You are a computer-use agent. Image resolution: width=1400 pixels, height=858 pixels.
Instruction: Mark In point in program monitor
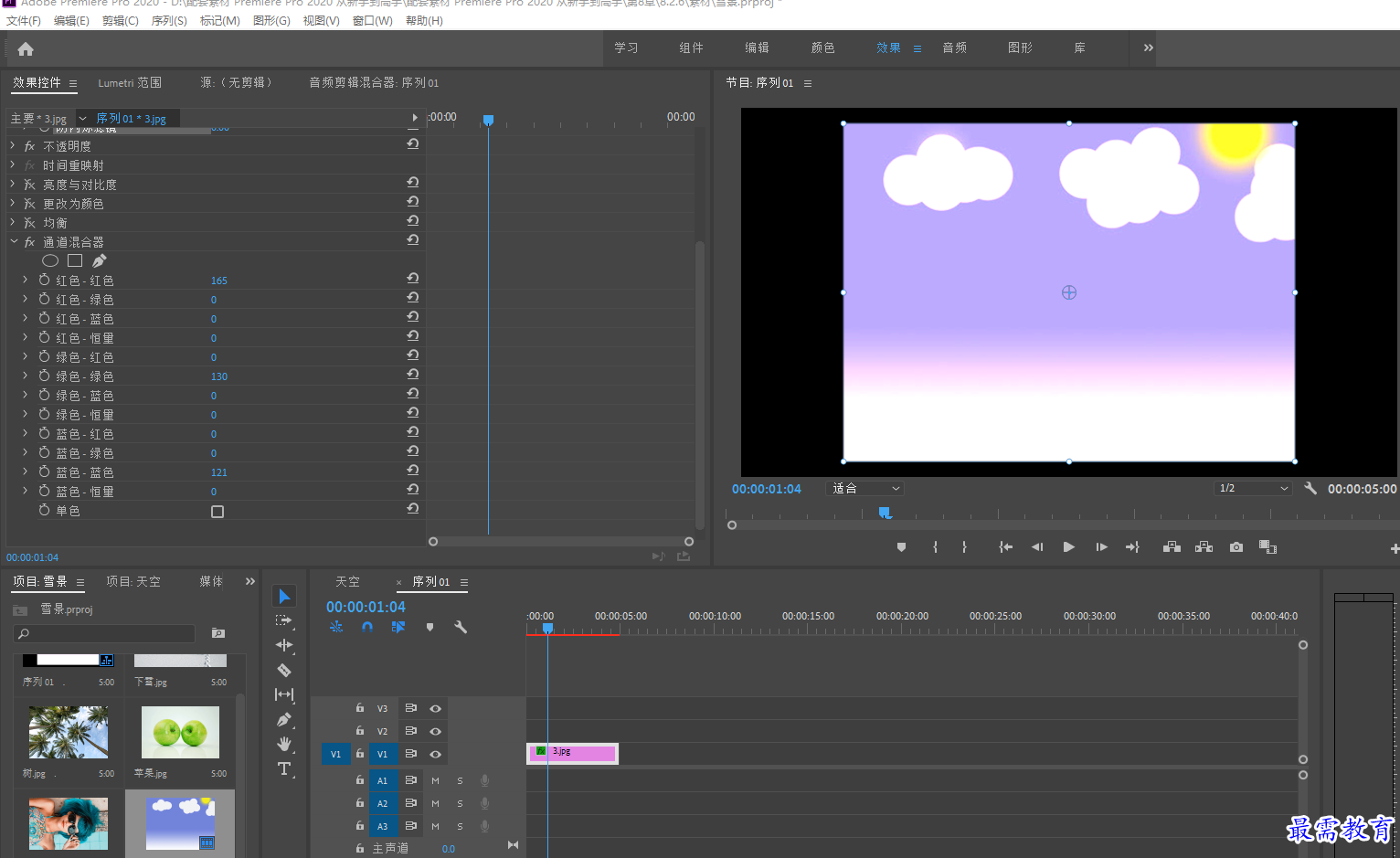pyautogui.click(x=935, y=546)
